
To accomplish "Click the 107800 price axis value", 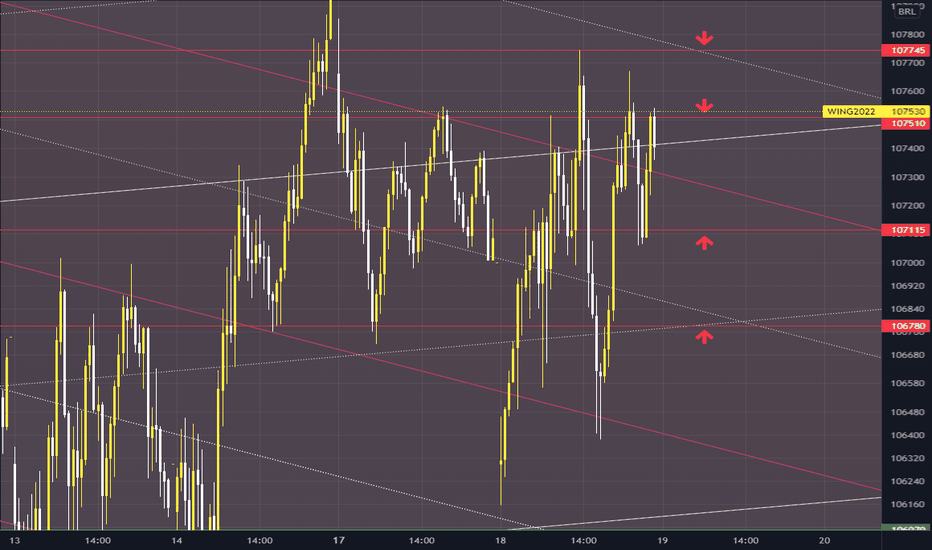I will [907, 34].
